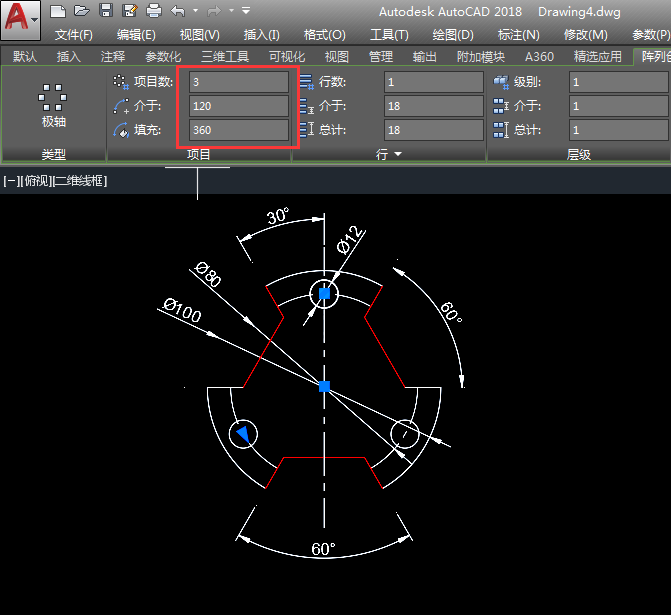Open the 文件(F) menu
The width and height of the screenshot is (671, 615).
[x=74, y=35]
